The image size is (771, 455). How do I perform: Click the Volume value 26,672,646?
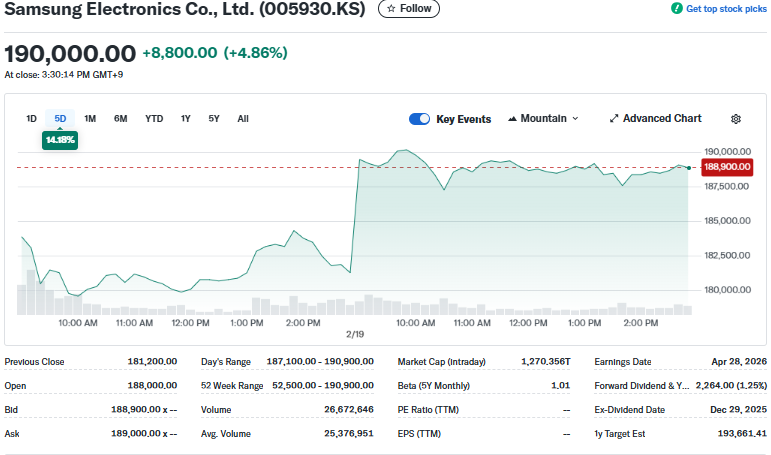(x=349, y=409)
